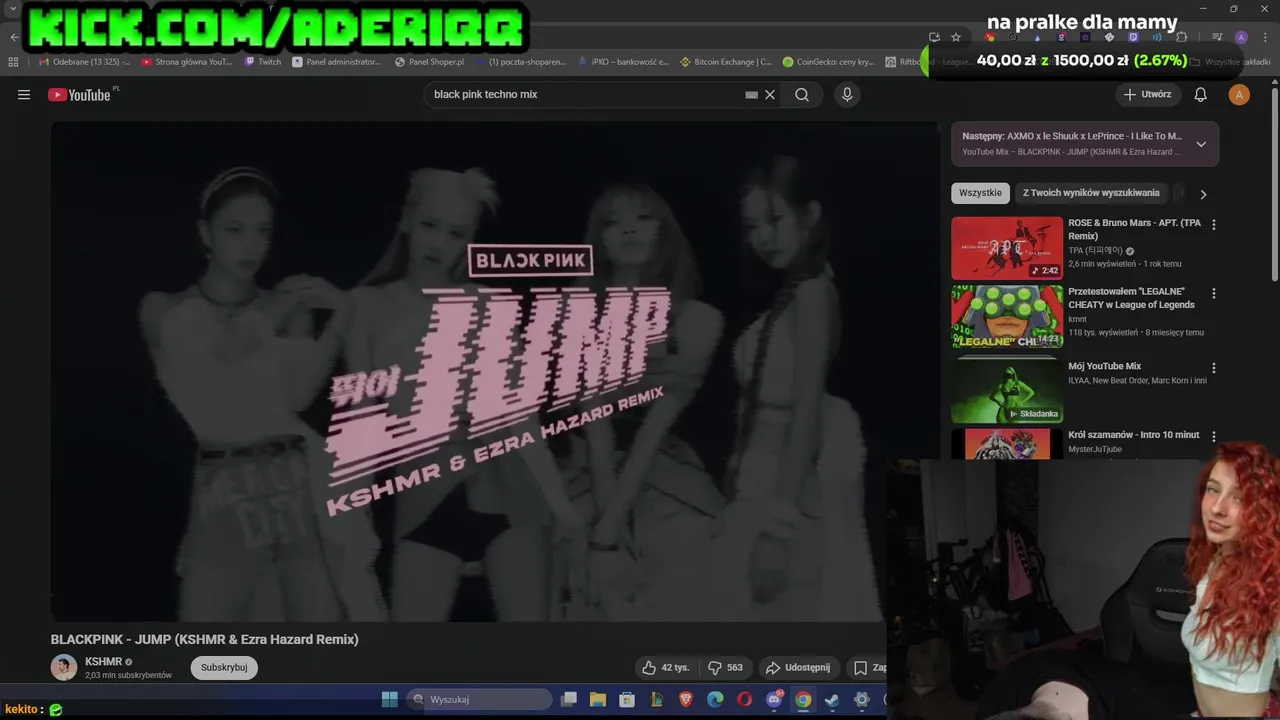This screenshot has height=720, width=1280.
Task: Open the KSHMR channel name link
Action: coord(103,662)
